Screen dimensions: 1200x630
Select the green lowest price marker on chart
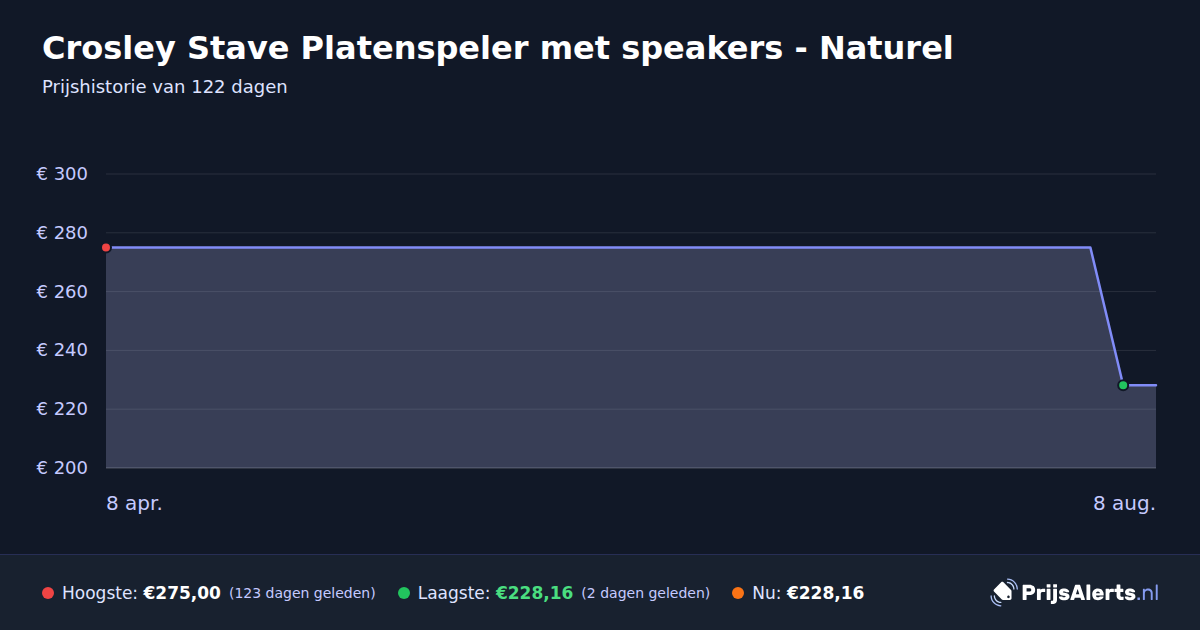(x=1123, y=385)
